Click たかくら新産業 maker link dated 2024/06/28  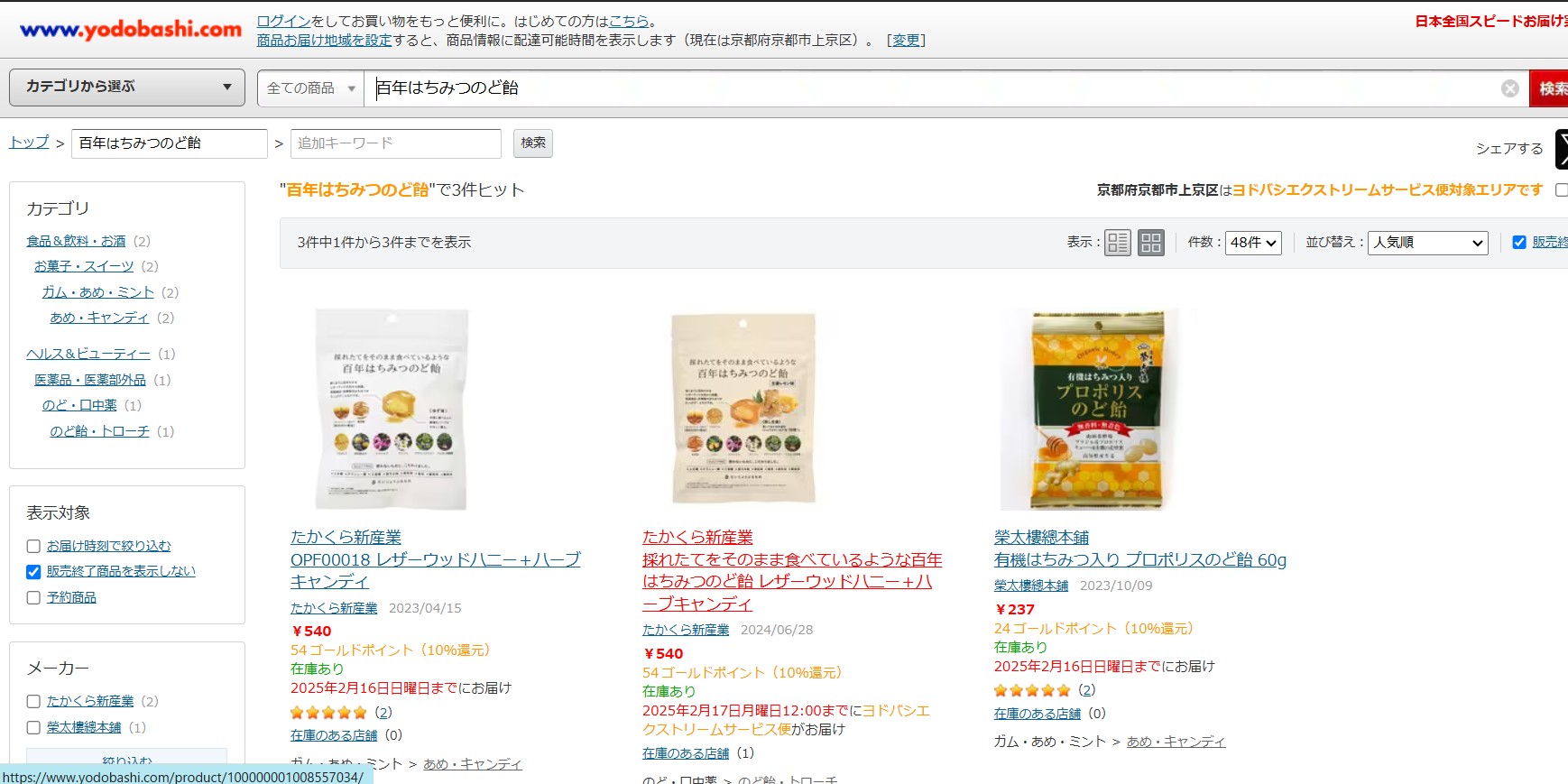click(686, 630)
